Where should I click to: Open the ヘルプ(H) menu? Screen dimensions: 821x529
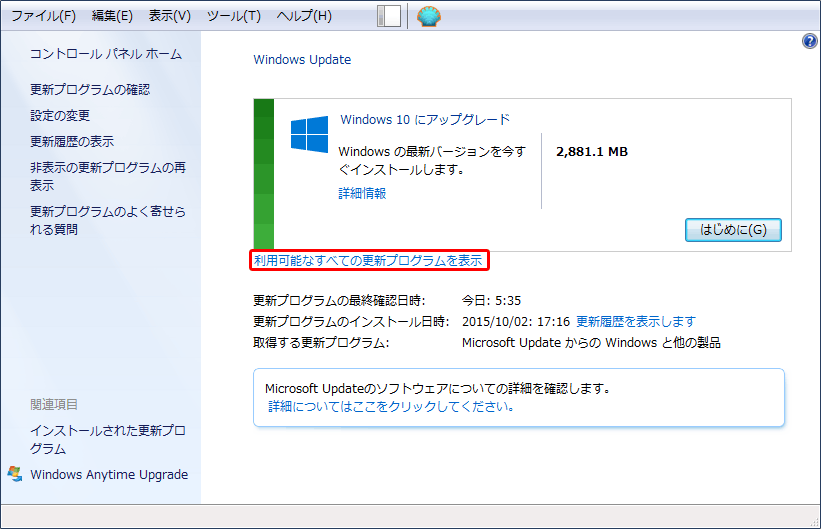click(x=304, y=16)
